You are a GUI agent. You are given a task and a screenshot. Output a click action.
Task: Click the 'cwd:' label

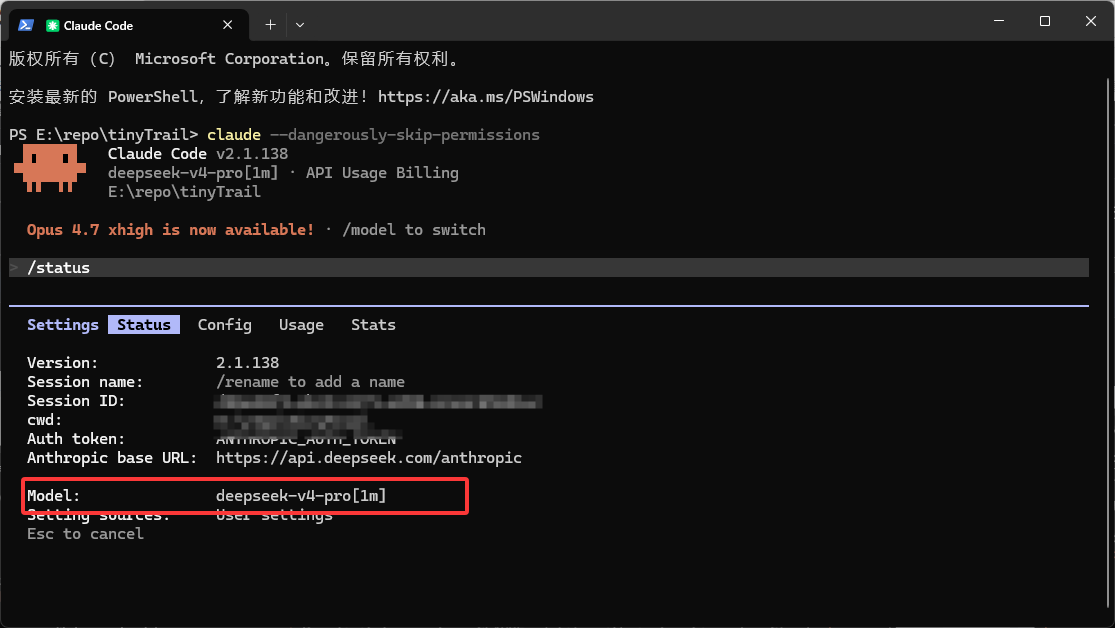pyautogui.click(x=45, y=420)
